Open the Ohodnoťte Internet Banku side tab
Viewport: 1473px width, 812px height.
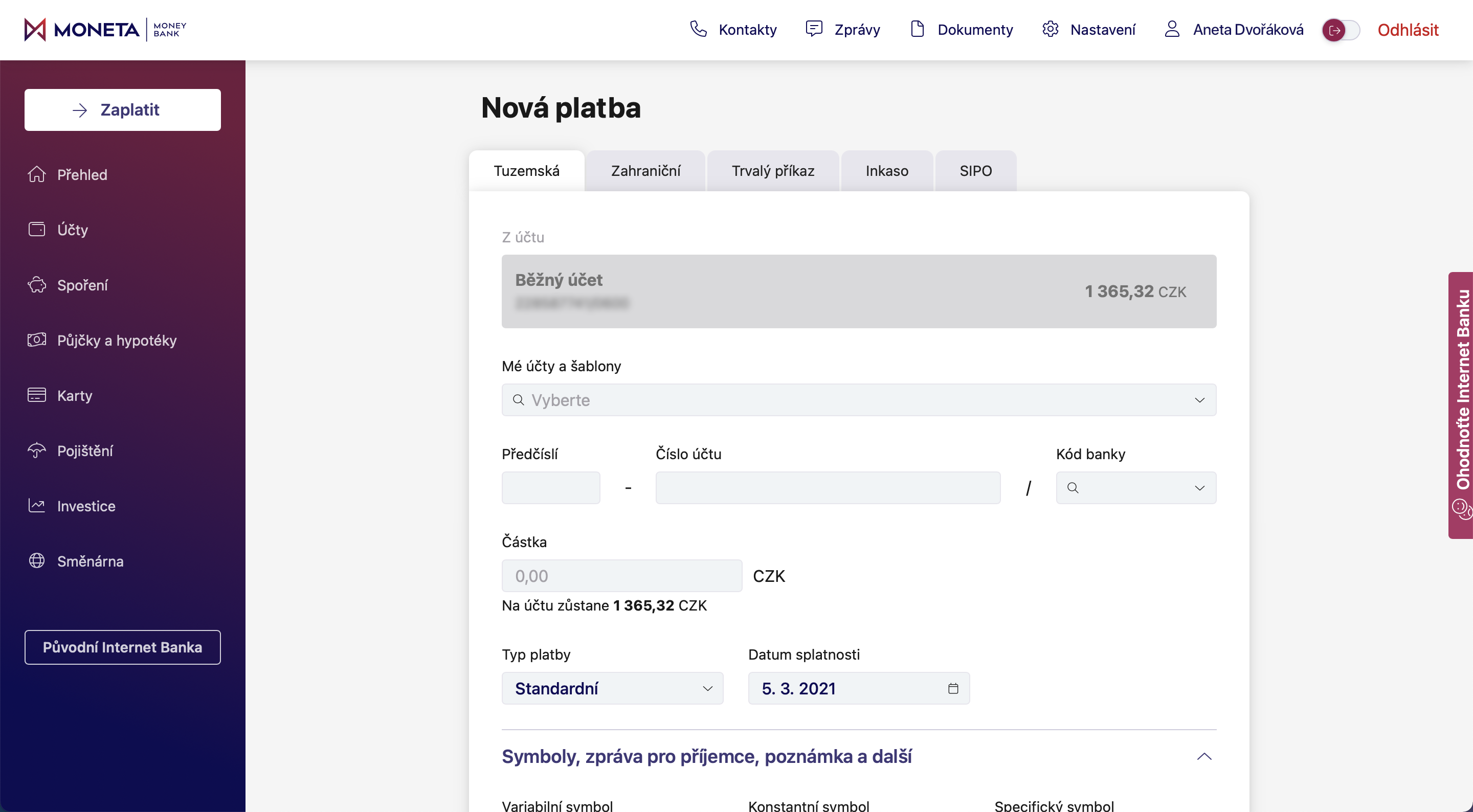click(x=1461, y=405)
